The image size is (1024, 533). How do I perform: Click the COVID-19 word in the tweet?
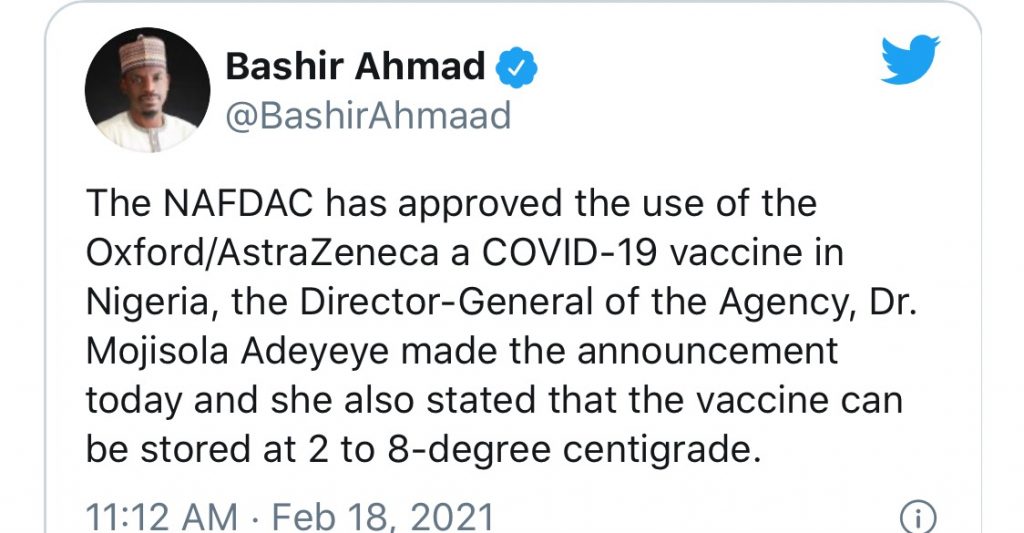[x=569, y=252]
